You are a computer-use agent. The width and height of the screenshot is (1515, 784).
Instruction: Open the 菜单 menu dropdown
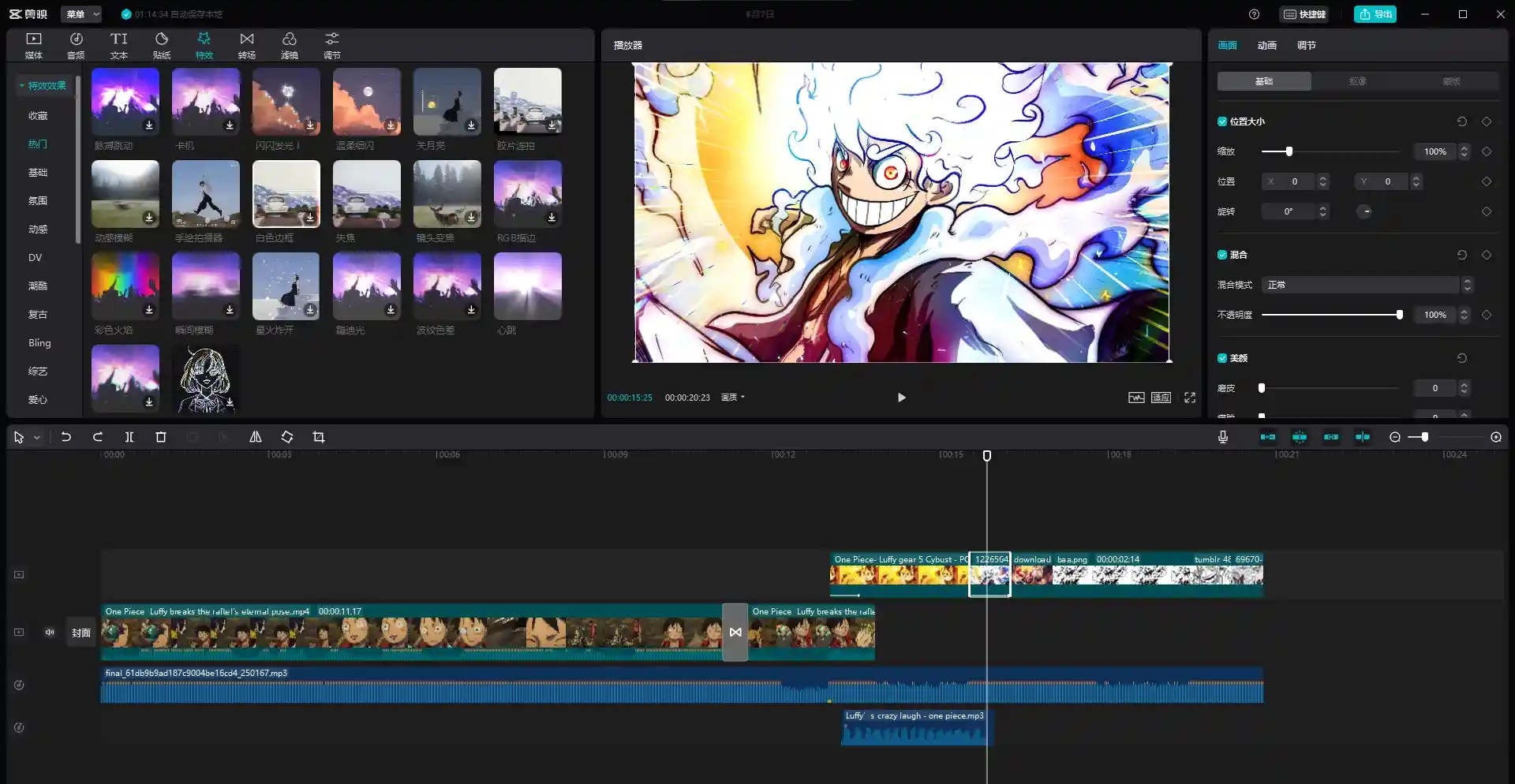pyautogui.click(x=80, y=13)
